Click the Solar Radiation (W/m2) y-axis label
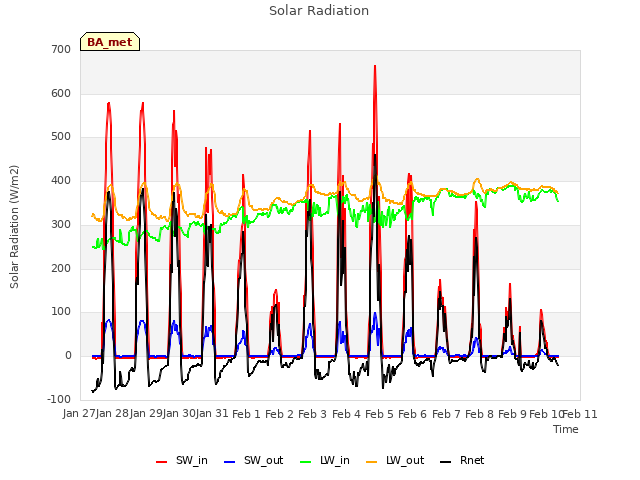The height and width of the screenshot is (480, 640). coord(14,227)
